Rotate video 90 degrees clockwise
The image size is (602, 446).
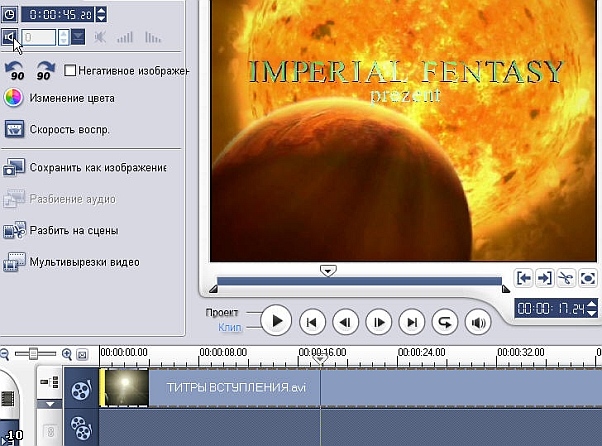(45, 70)
